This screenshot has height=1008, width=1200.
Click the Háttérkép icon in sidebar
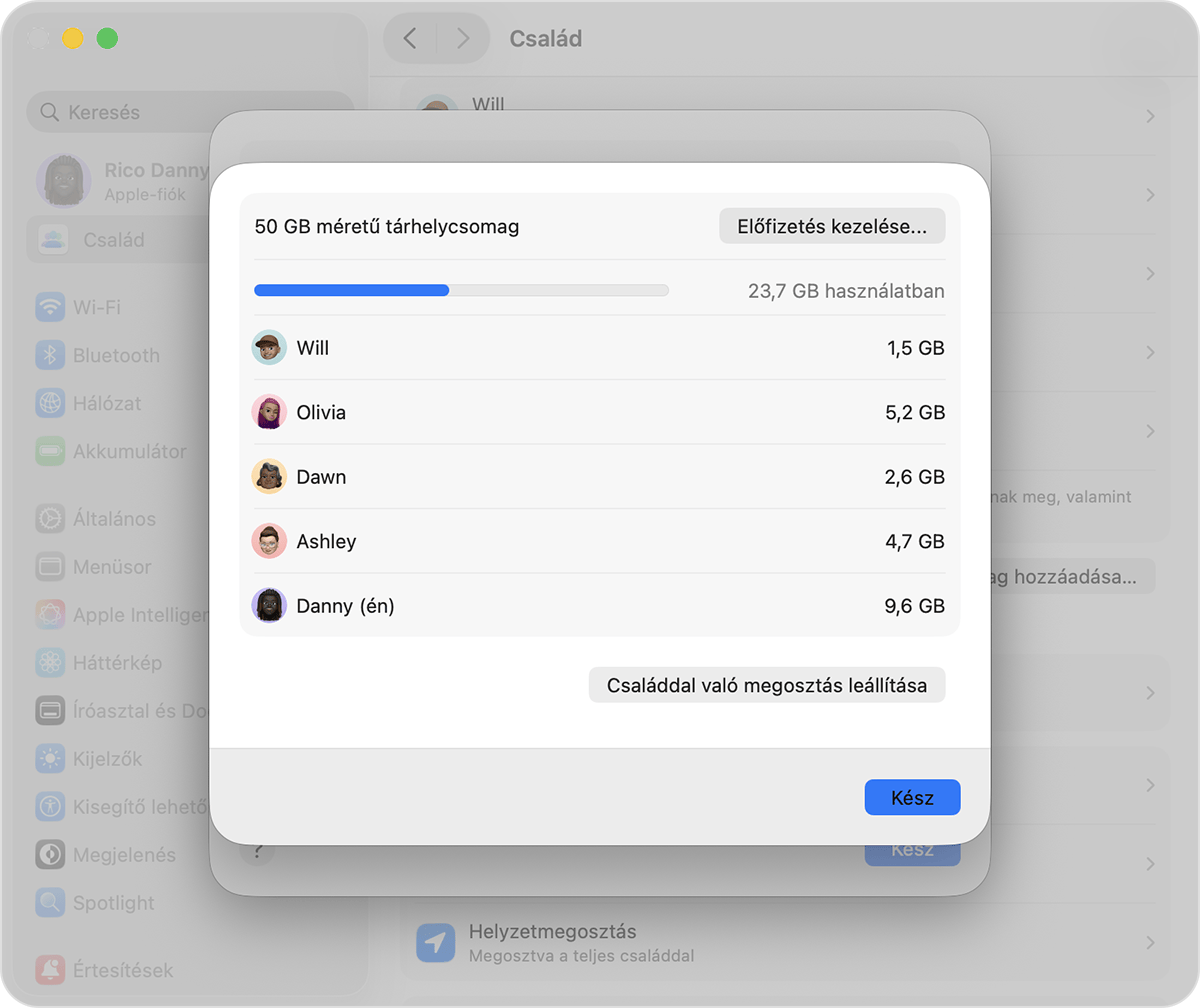pos(50,663)
